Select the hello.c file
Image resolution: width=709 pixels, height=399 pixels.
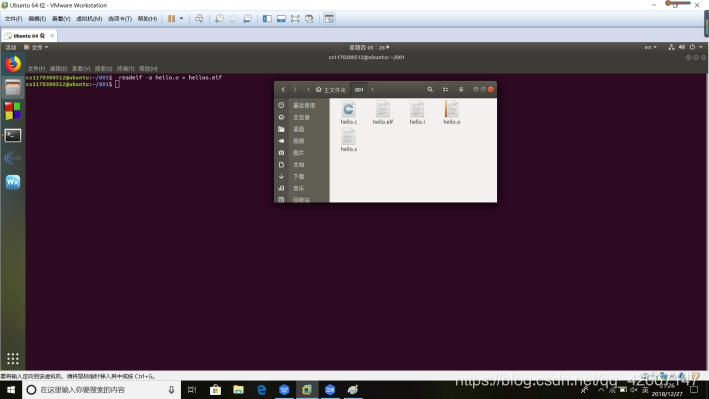(349, 113)
